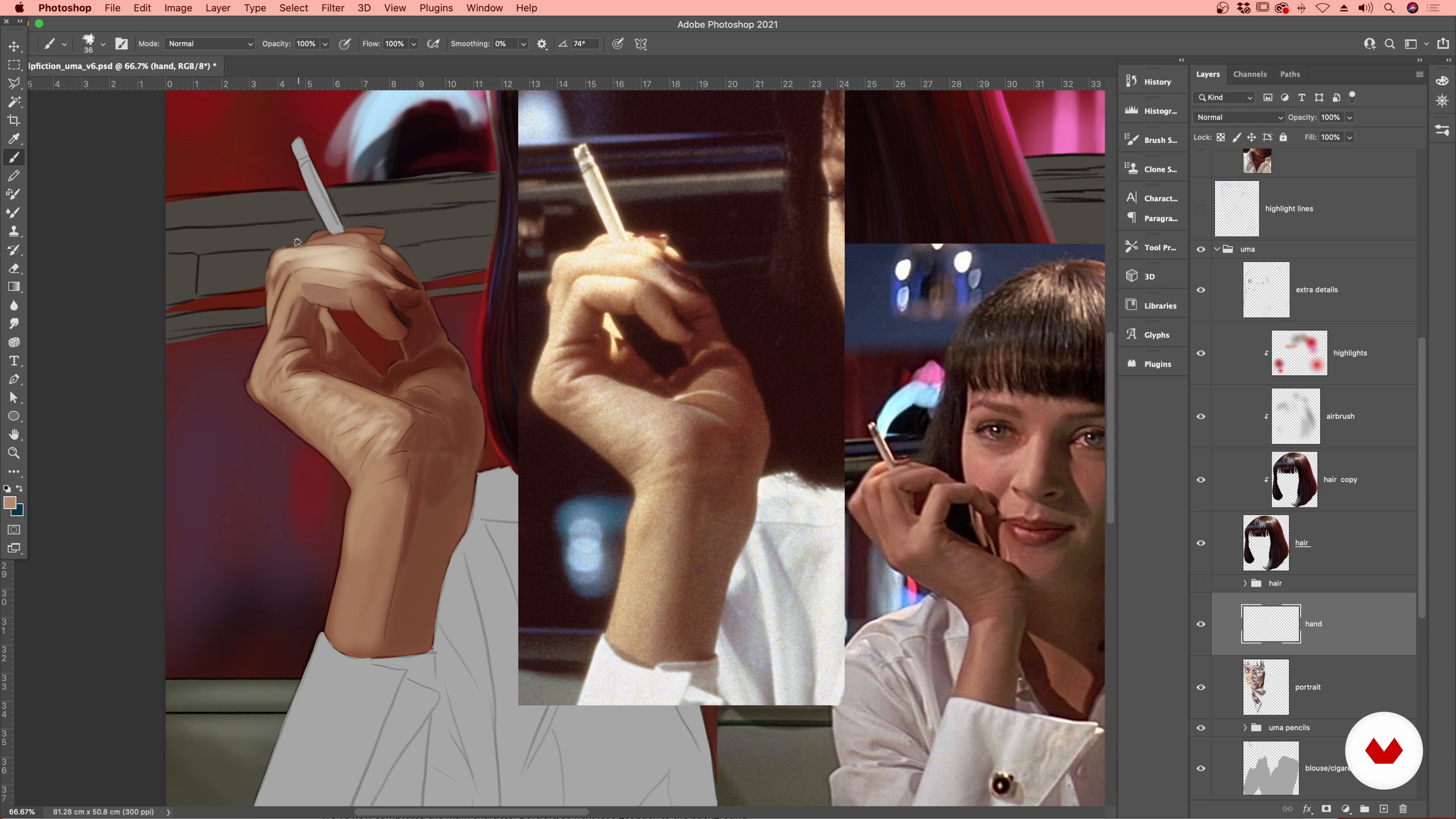Image resolution: width=1456 pixels, height=819 pixels.
Task: Delete layer trash icon
Action: (1403, 809)
